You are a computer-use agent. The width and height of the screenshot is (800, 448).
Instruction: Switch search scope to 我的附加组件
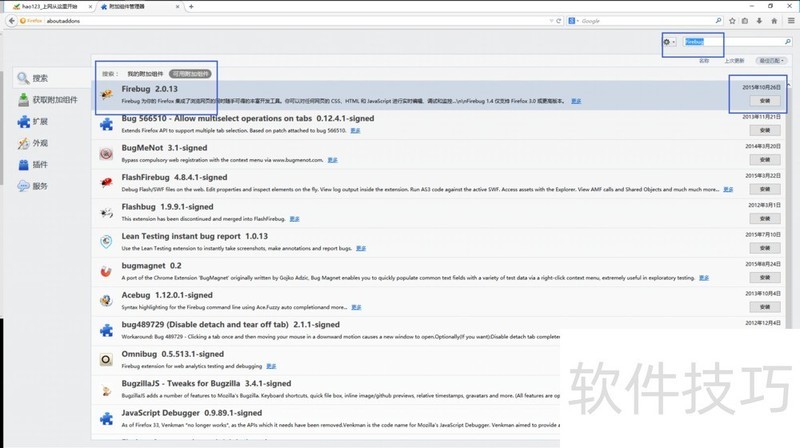click(145, 74)
